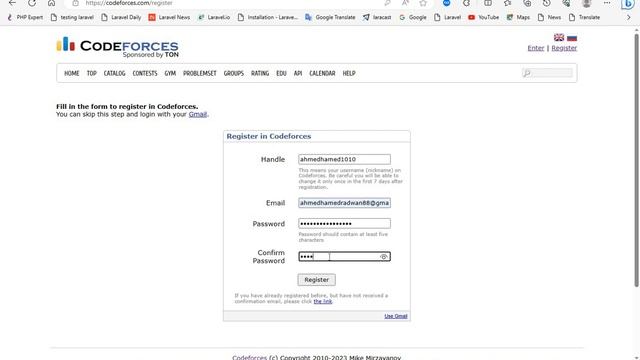Open the YouTube bookmark
The width and height of the screenshot is (640, 360).
pos(484,17)
